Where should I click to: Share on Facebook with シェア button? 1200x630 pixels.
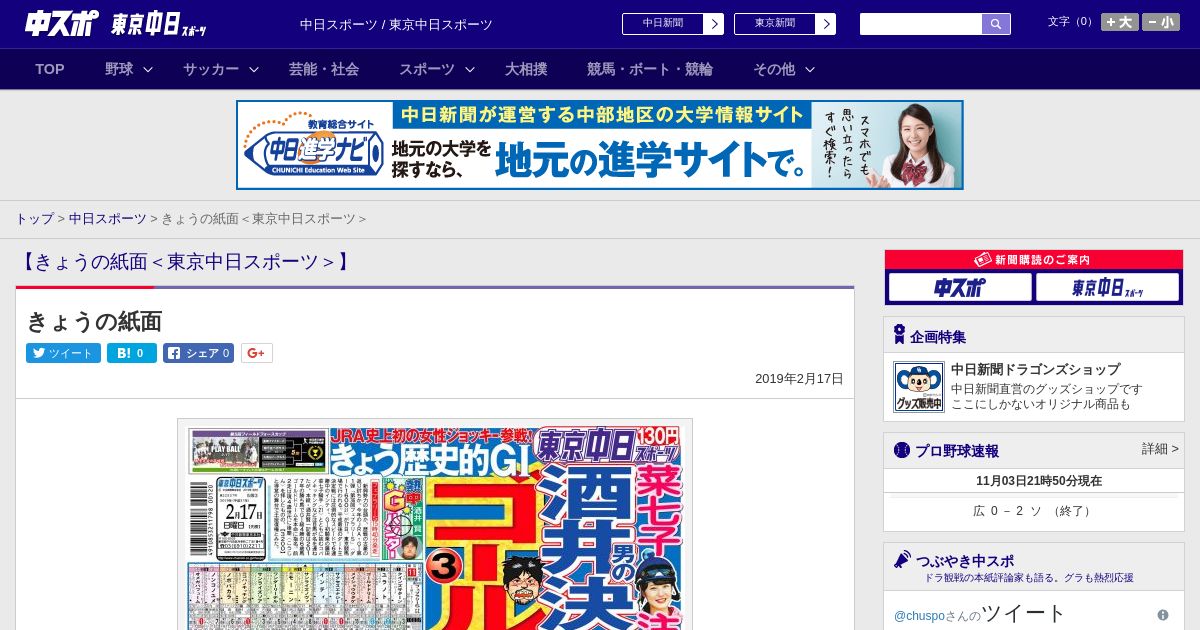[199, 353]
